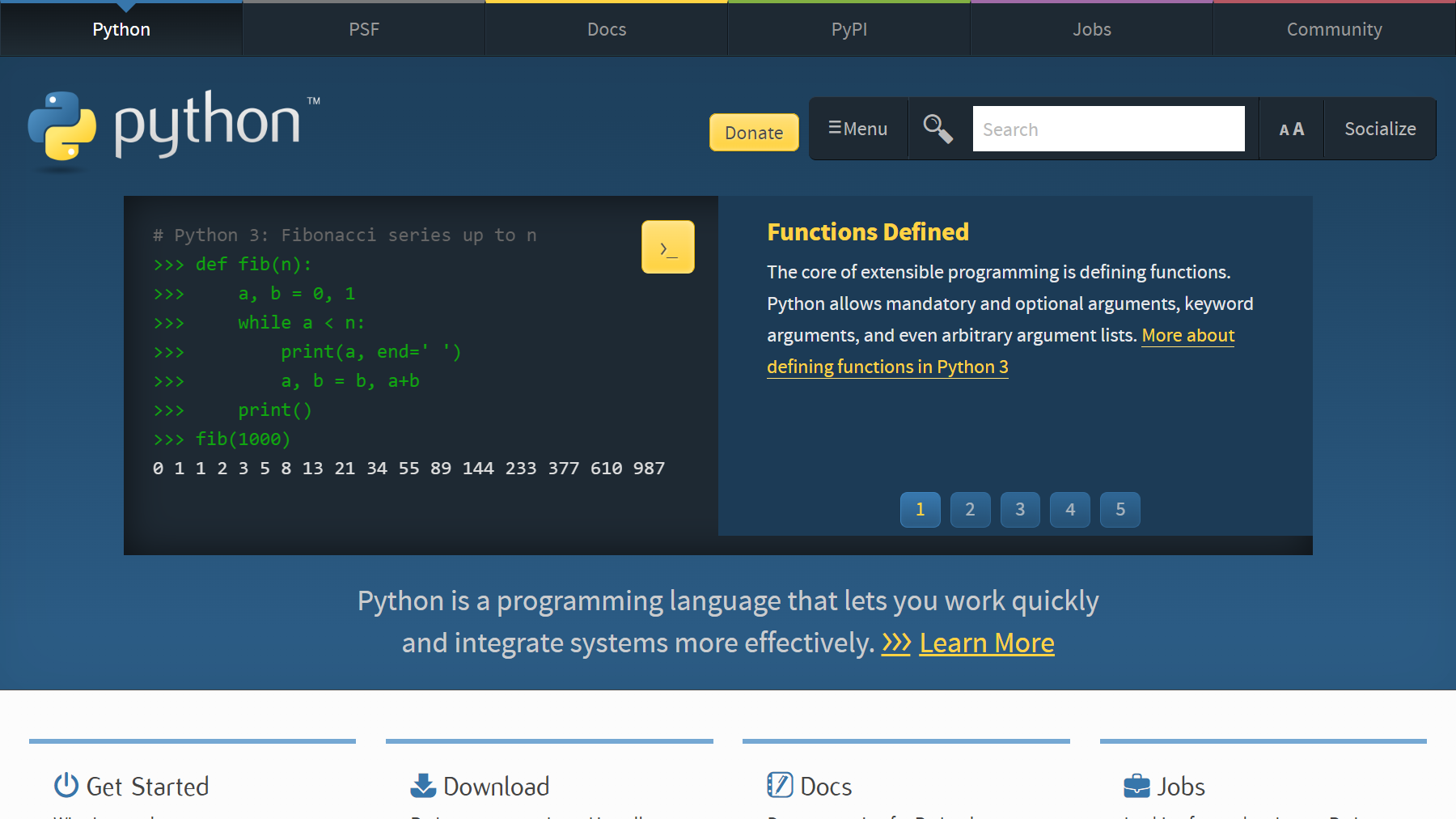Toggle the larger font size A
Screen dimensions: 1456x819
click(1297, 128)
